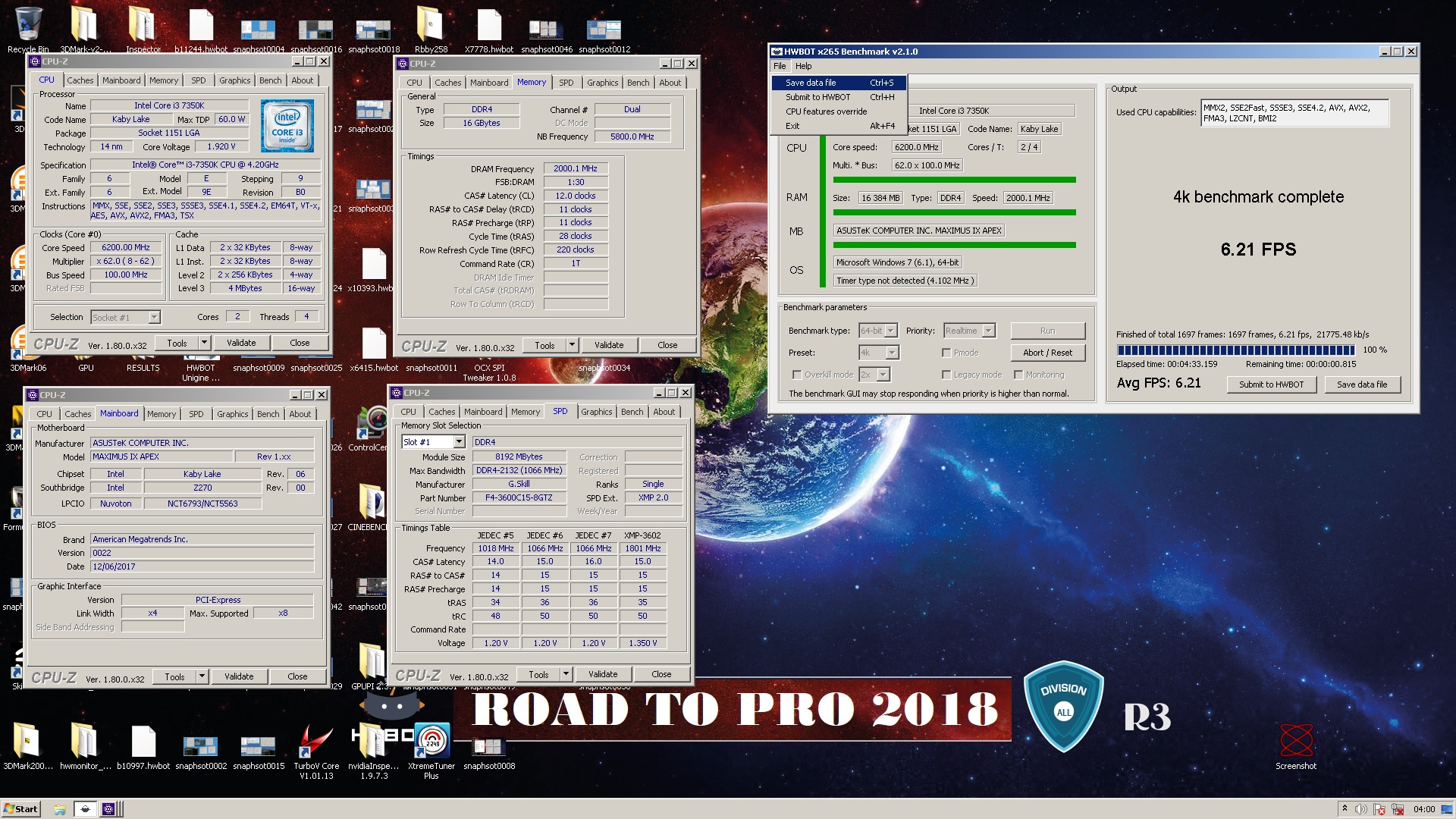Click Save data file button in Output
The width and height of the screenshot is (1456, 819).
point(1361,384)
